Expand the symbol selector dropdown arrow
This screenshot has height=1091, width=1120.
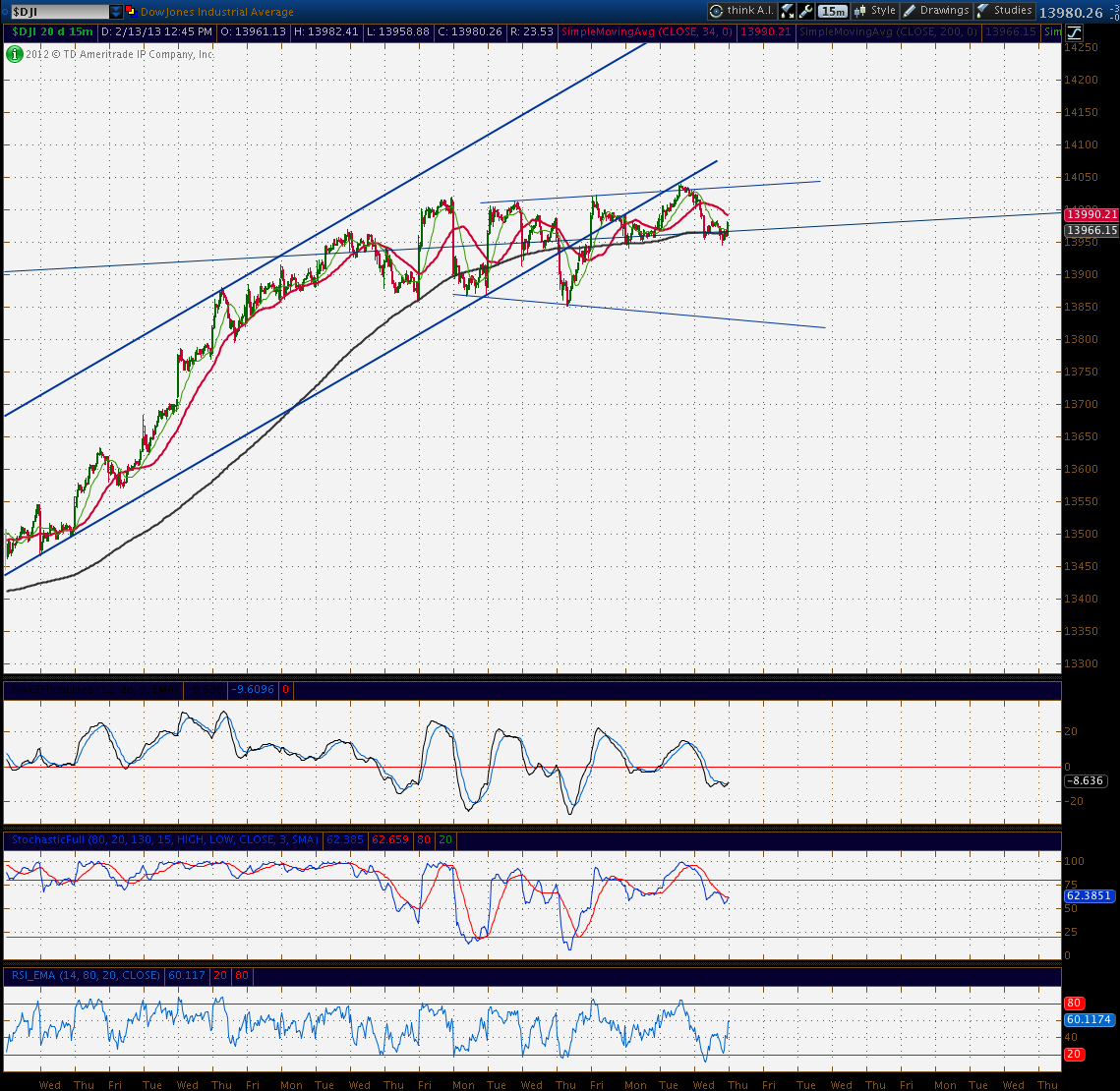point(116,12)
